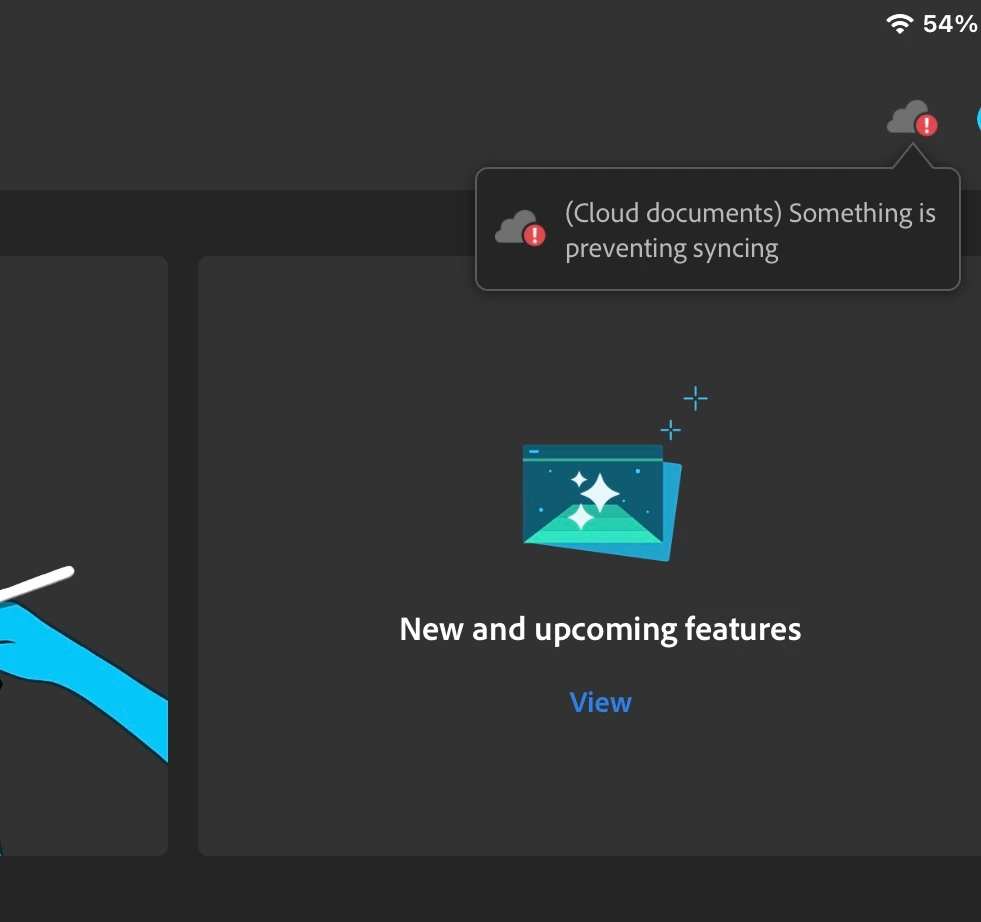Screen dimensions: 981x922
Task: Click the cloud warning icon inside the tooltip
Action: coord(520,228)
